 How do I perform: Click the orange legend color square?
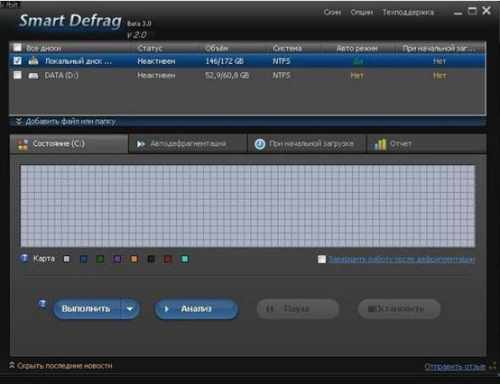pos(134,259)
